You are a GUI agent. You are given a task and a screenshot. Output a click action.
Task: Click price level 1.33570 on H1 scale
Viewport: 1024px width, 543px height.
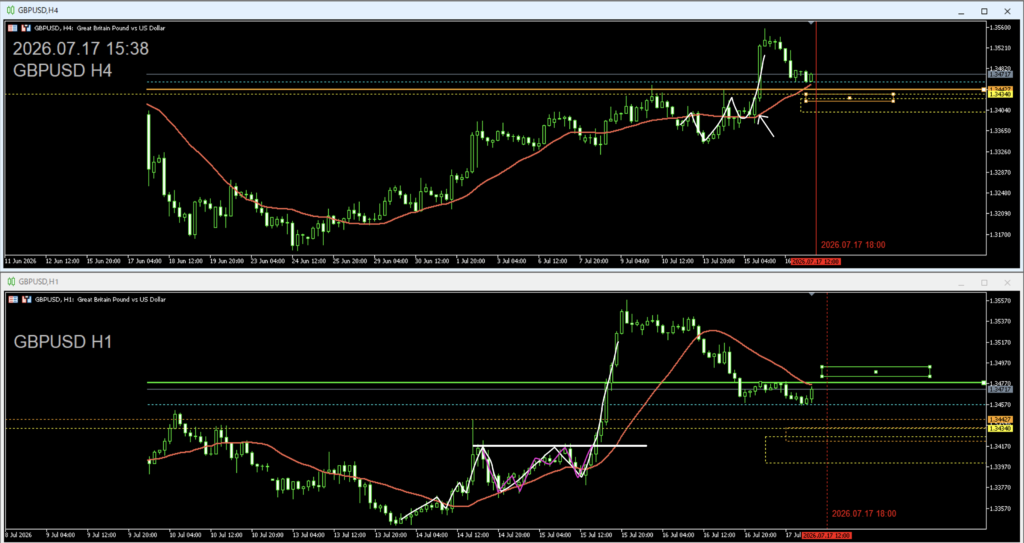(x=1000, y=508)
